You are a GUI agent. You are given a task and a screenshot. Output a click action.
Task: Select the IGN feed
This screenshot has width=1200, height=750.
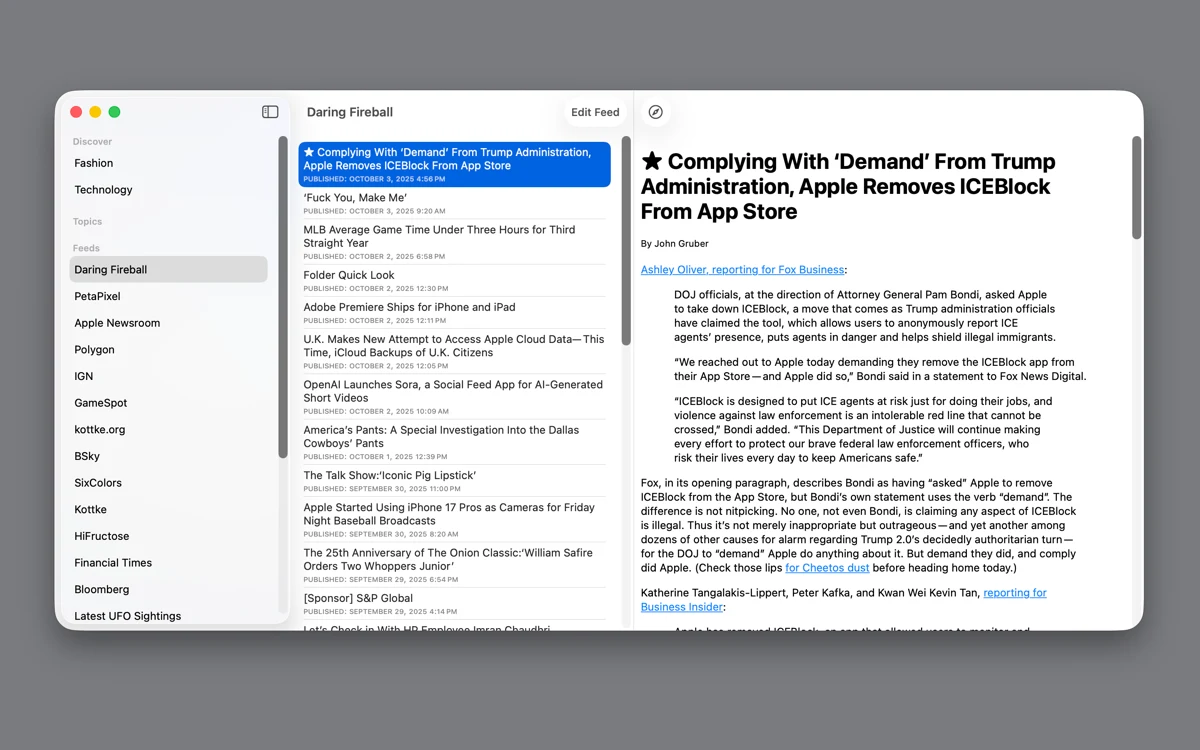(168, 376)
